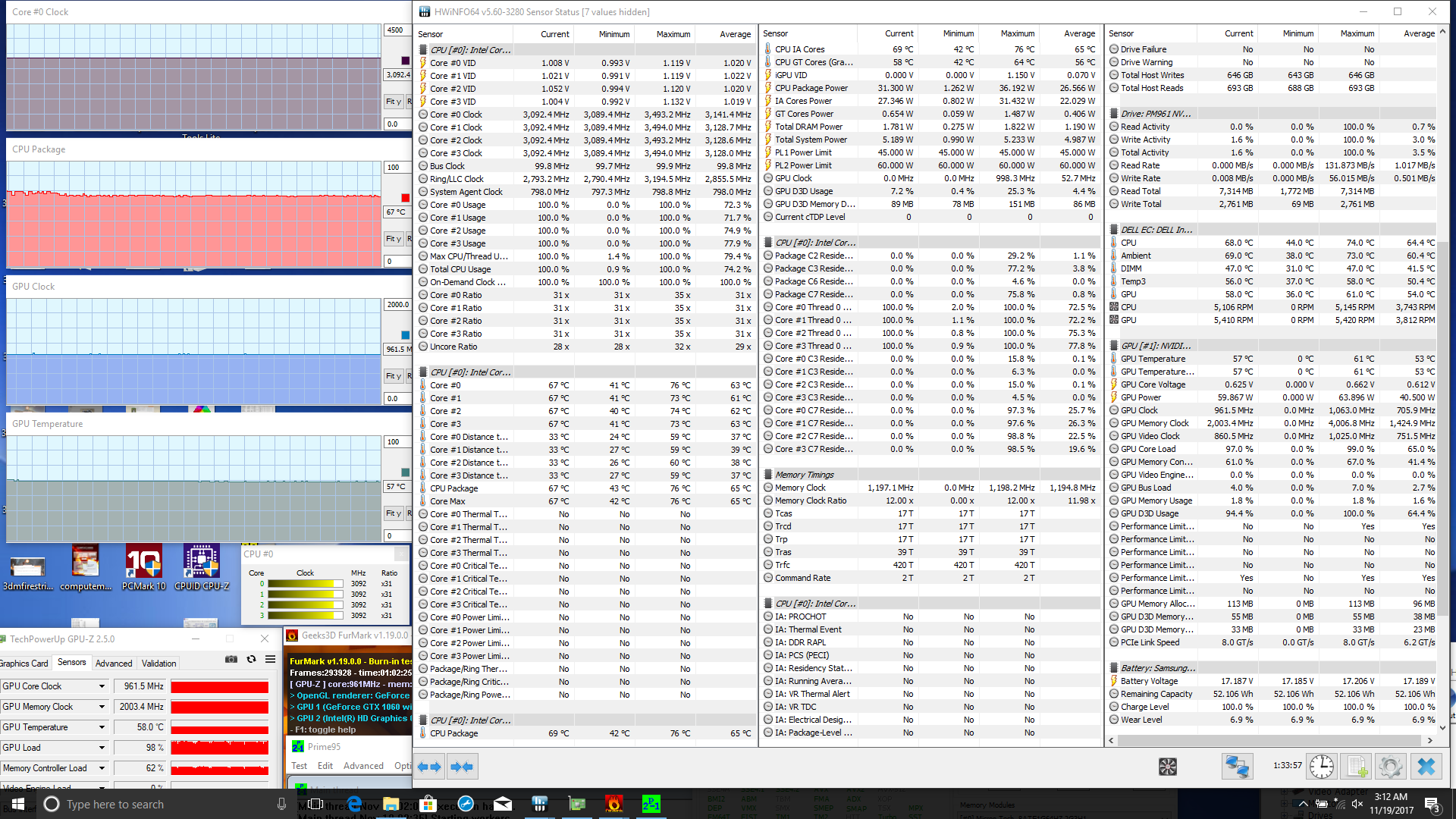
Task: Switch to FurMark taskbar icon
Action: [614, 804]
